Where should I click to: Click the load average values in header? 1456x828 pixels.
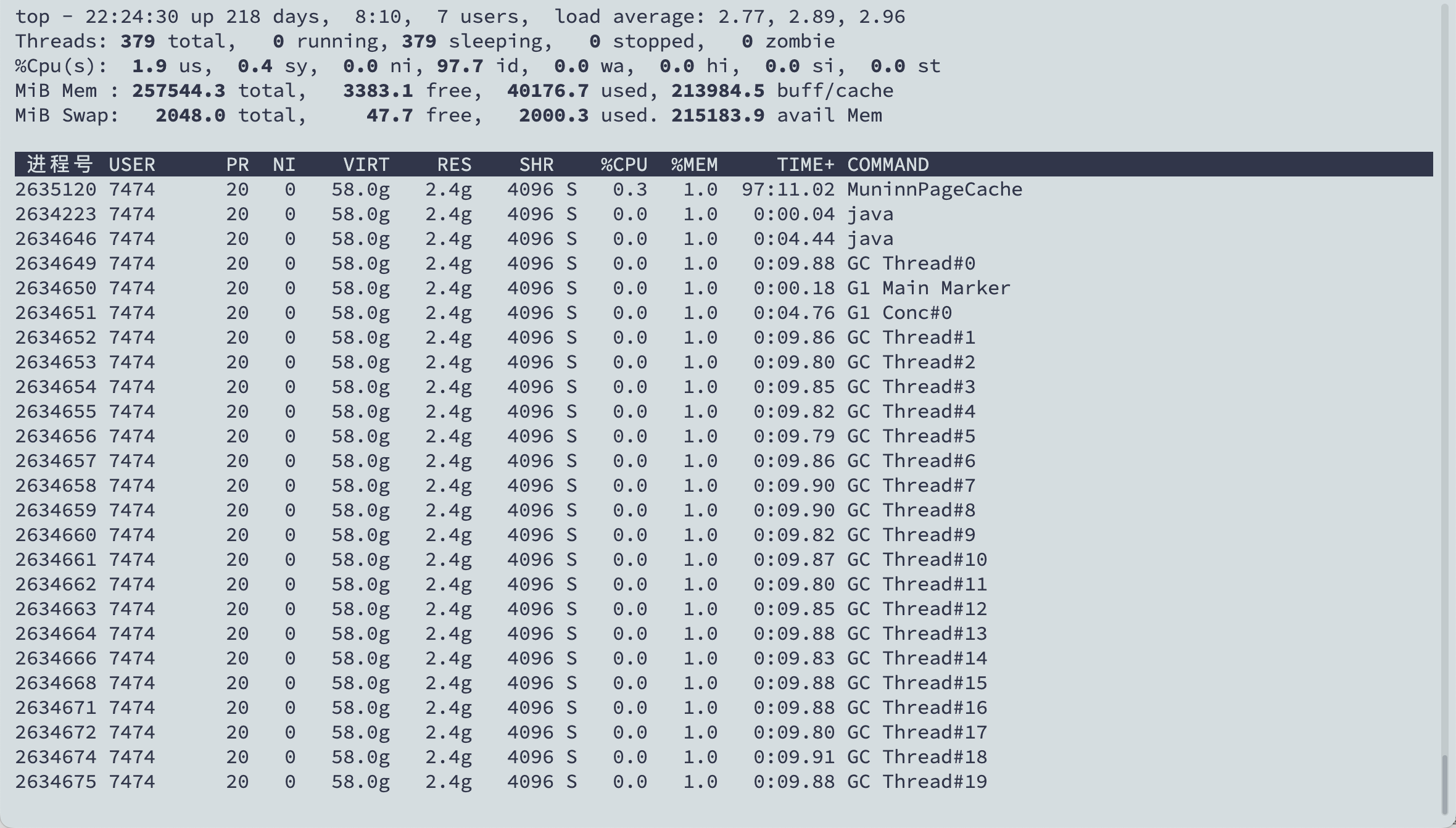pos(811,17)
